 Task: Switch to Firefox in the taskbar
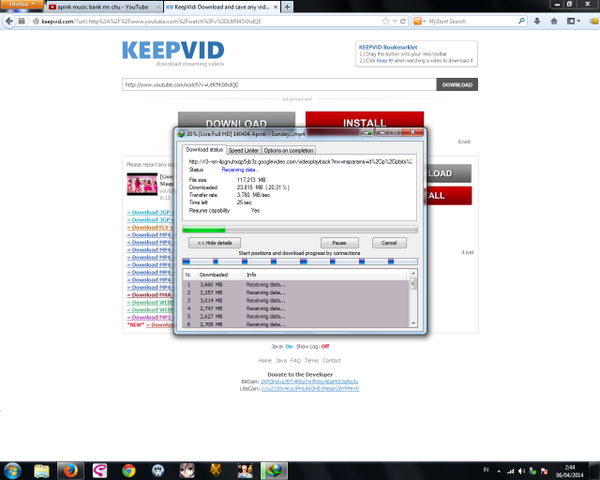point(70,470)
